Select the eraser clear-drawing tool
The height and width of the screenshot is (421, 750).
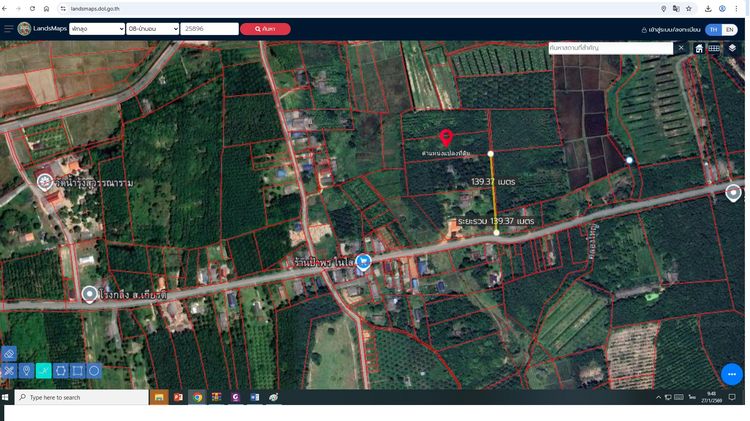click(x=9, y=354)
